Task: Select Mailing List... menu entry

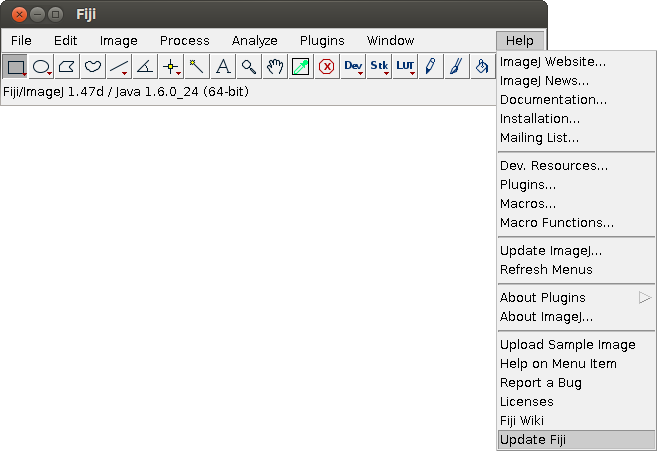Action: tap(576, 137)
